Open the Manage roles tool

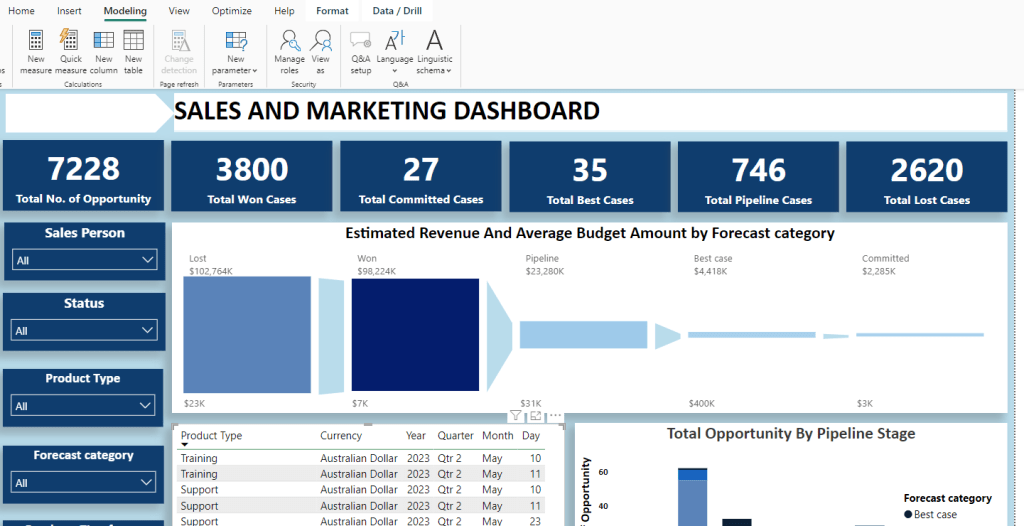tap(290, 51)
